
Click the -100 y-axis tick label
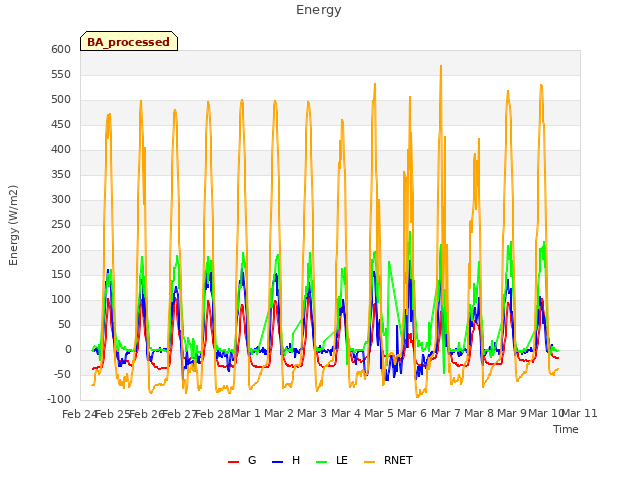[x=59, y=399]
